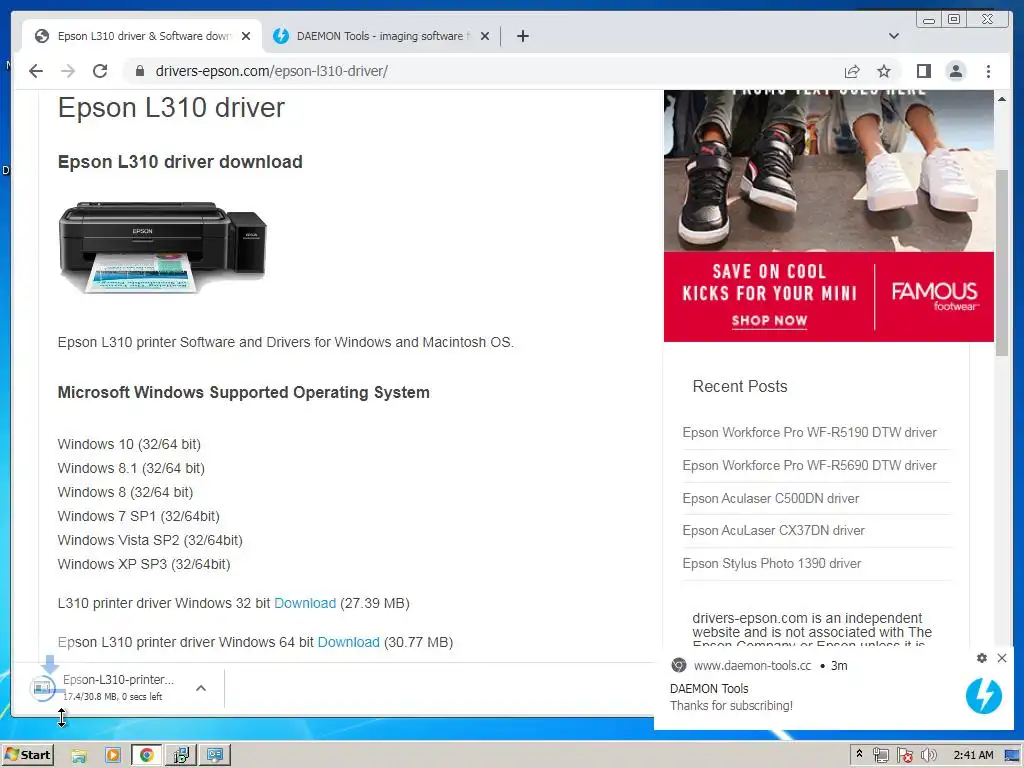Open the Chrome profile menu
This screenshot has height=768, width=1024.
point(955,71)
